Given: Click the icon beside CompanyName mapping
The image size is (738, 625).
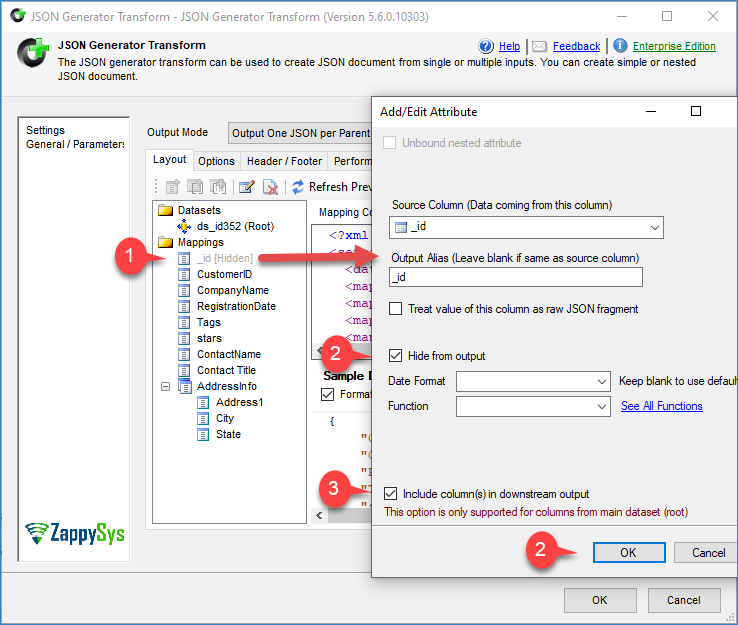Looking at the screenshot, I should [184, 290].
